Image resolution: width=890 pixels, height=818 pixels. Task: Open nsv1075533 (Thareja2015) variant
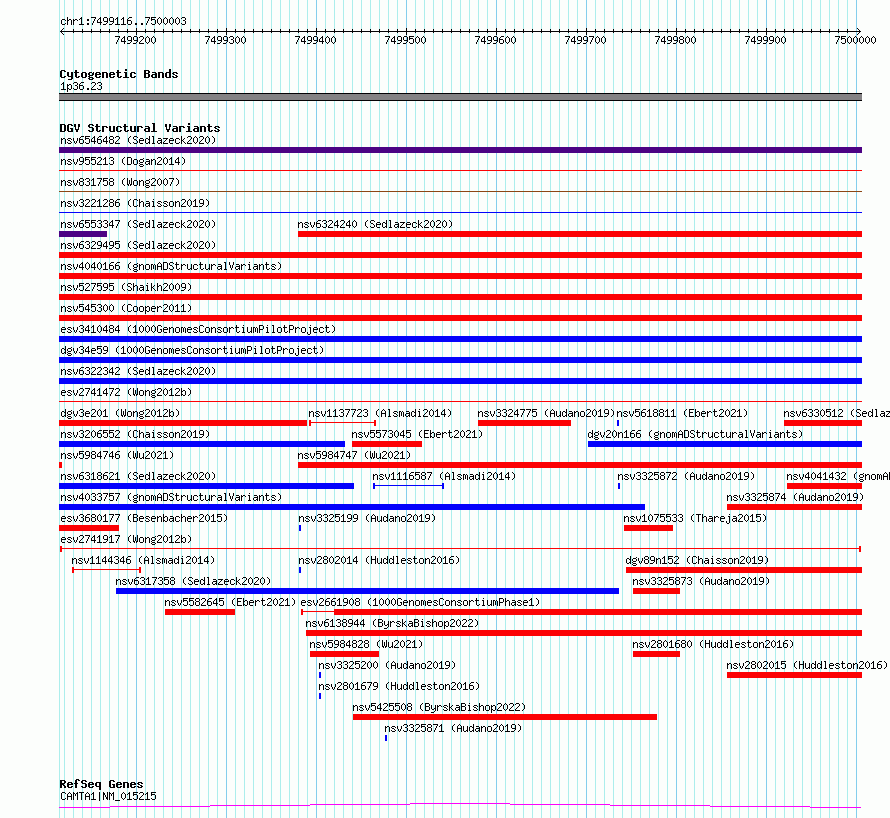695,518
